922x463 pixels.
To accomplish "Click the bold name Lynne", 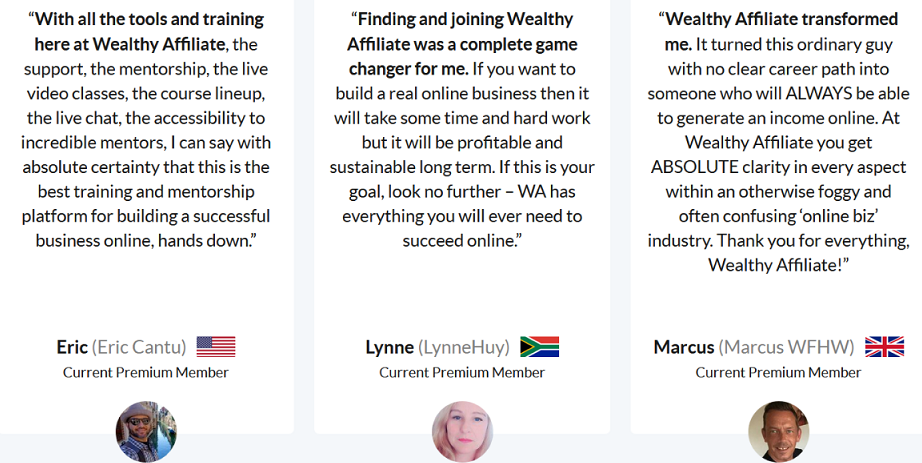I will tap(389, 347).
